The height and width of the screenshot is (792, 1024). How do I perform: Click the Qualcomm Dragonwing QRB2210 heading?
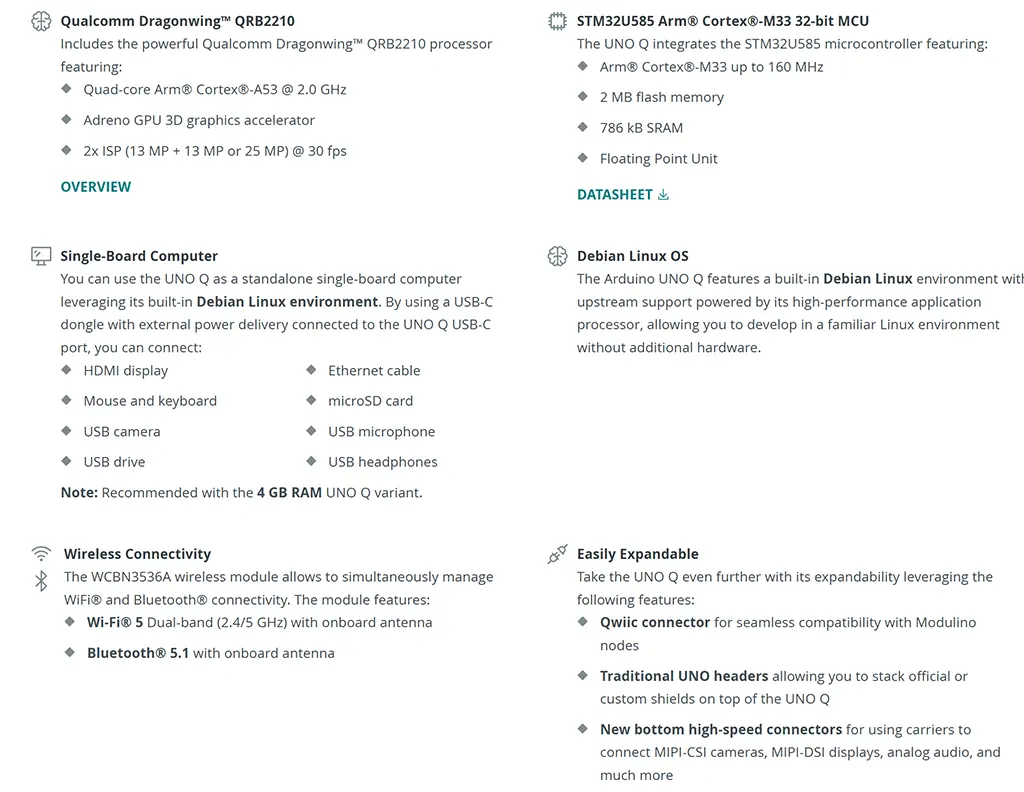(177, 21)
